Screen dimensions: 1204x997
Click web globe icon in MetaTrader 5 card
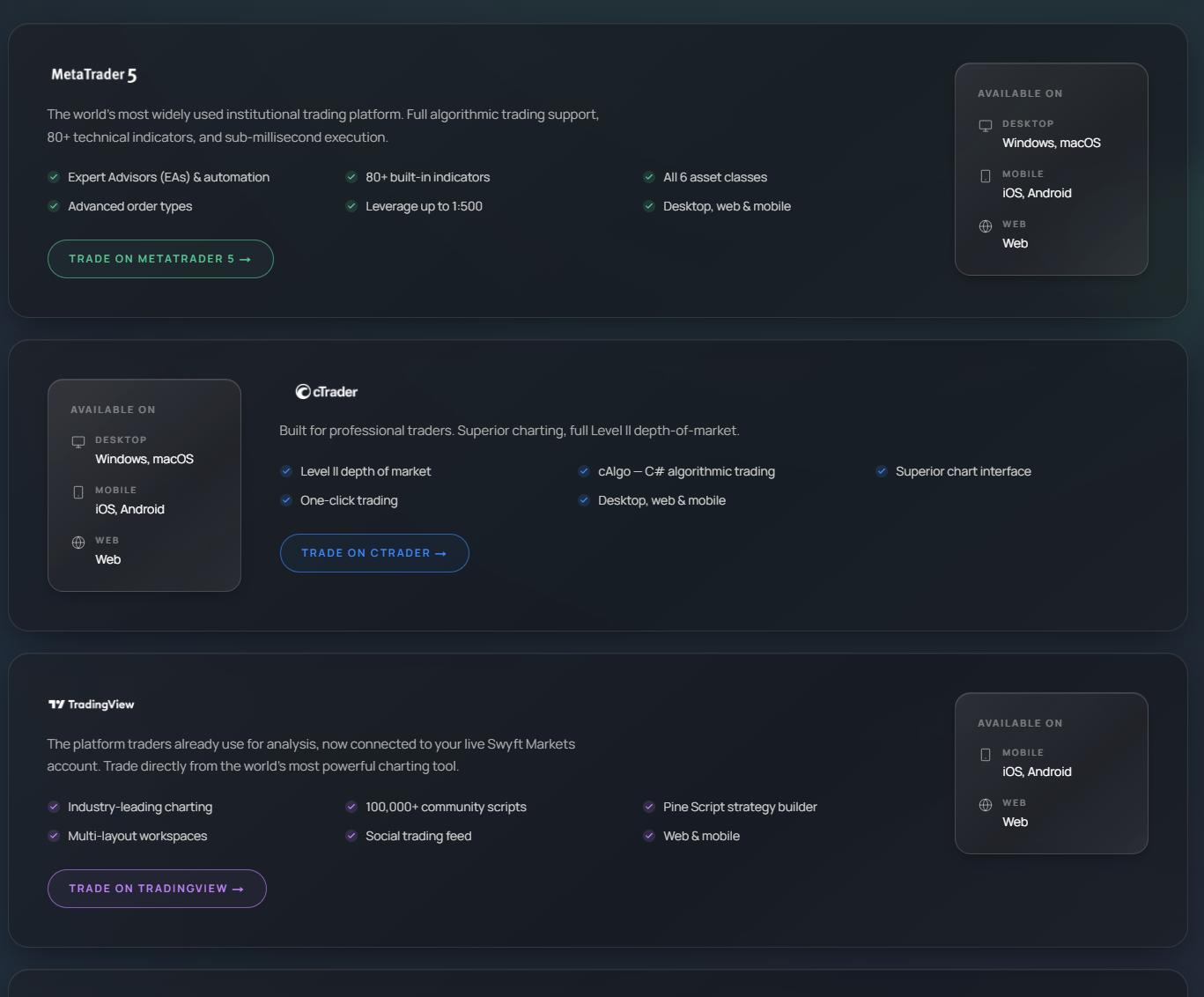986,226
